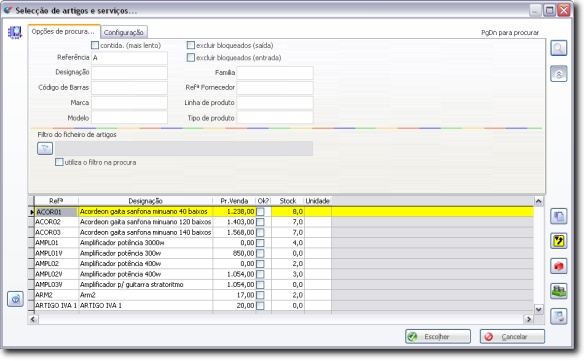Click the grid scroll-up arrow

click(539, 202)
